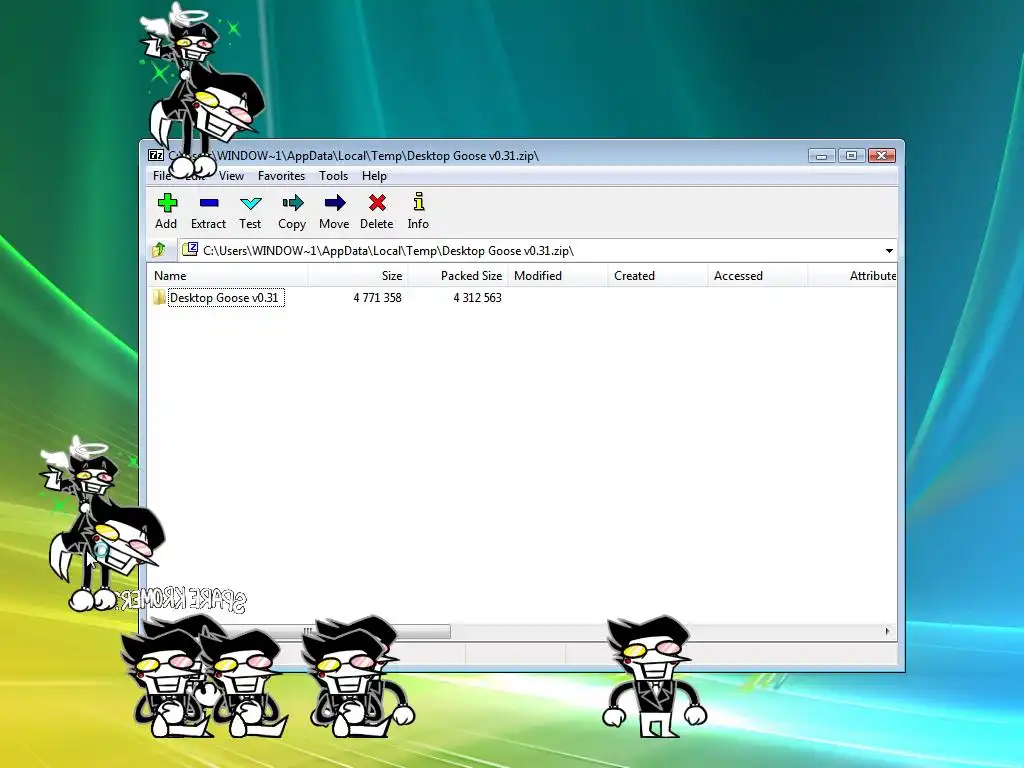Image resolution: width=1024 pixels, height=768 pixels.
Task: Select Desktop Goose v0.31 folder name
Action: (226, 298)
